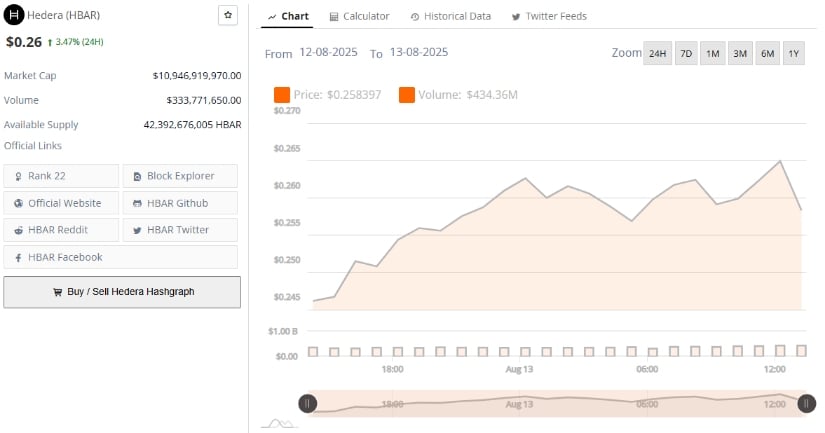The height and width of the screenshot is (433, 825).
Task: Grab the left range navigator handle
Action: 308,404
